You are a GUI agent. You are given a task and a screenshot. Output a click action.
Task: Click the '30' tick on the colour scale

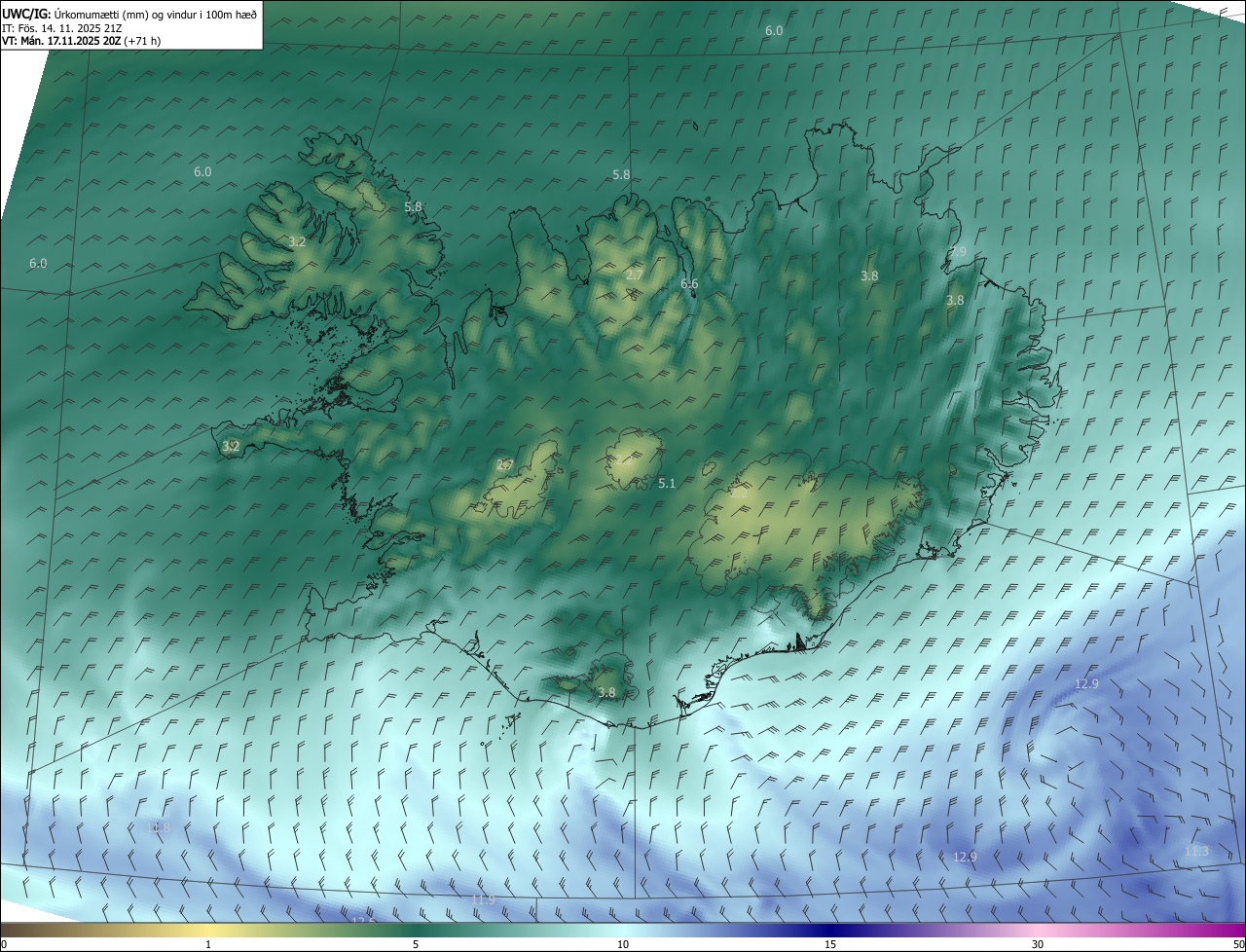(x=1038, y=944)
